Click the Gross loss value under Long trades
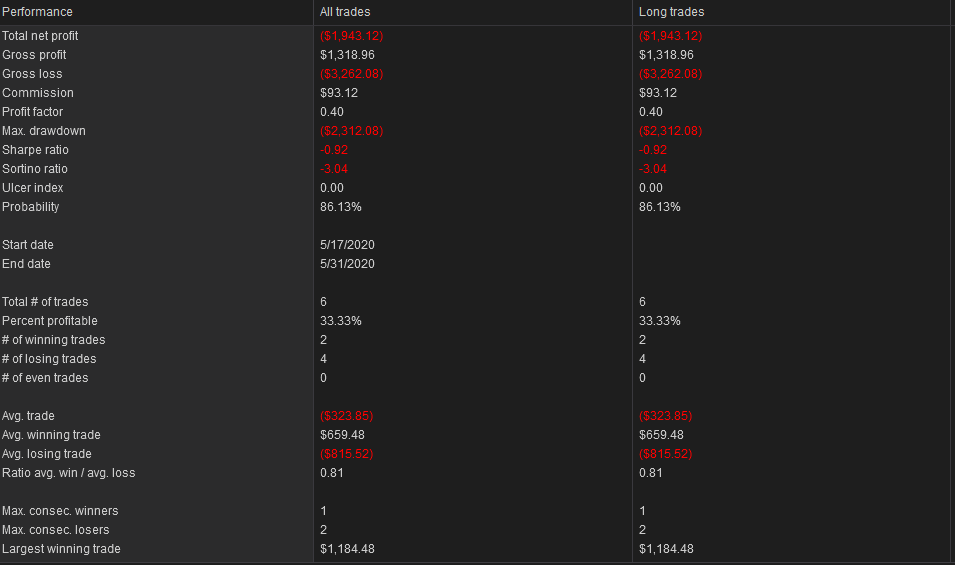Image resolution: width=955 pixels, height=565 pixels. tap(670, 74)
